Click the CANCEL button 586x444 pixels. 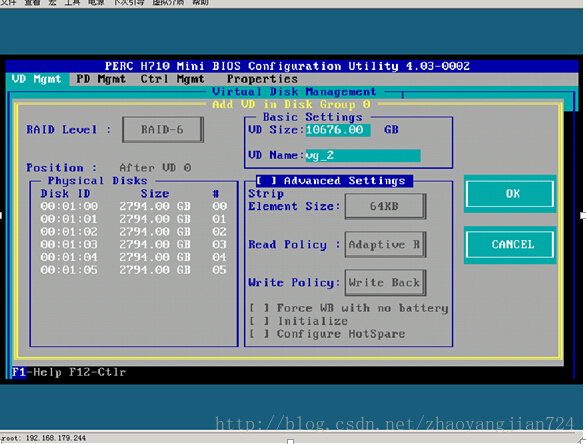click(x=510, y=244)
